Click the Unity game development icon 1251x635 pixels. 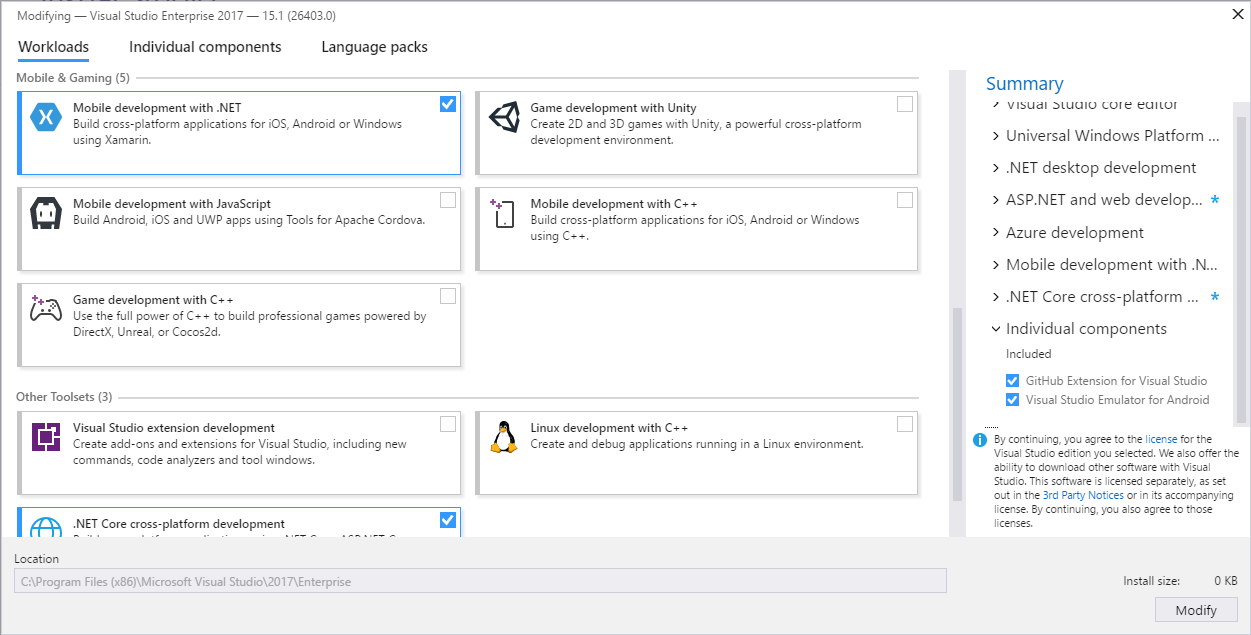point(504,117)
